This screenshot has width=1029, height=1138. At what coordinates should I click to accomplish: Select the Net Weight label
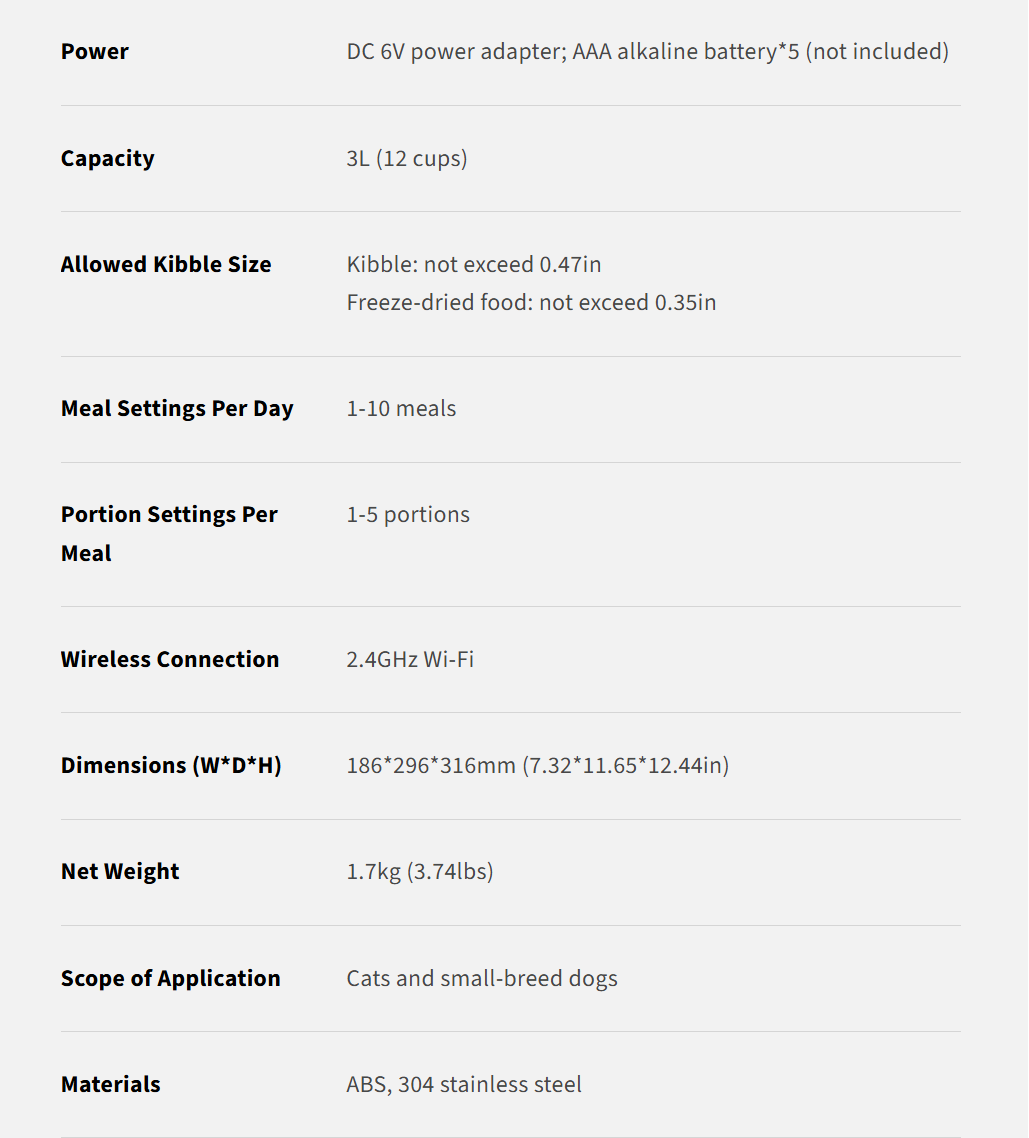click(x=120, y=872)
